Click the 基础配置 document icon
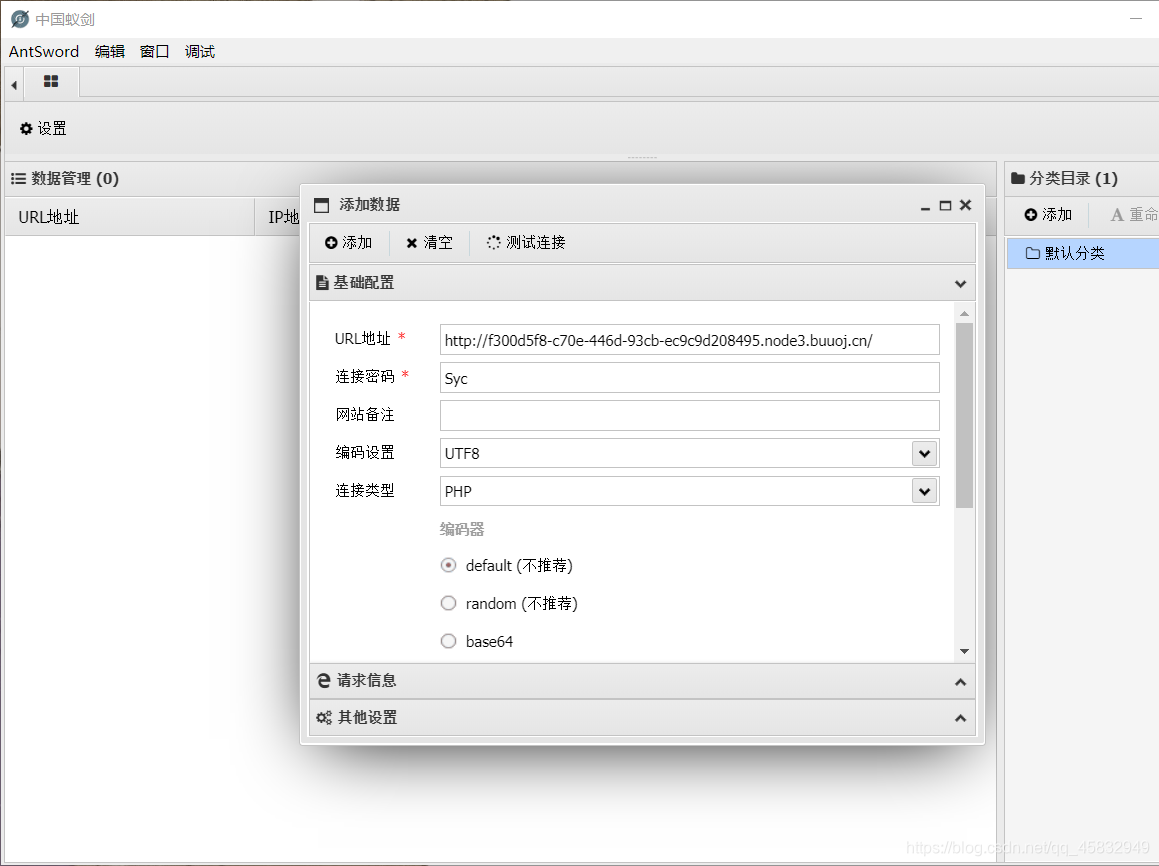 coord(322,282)
